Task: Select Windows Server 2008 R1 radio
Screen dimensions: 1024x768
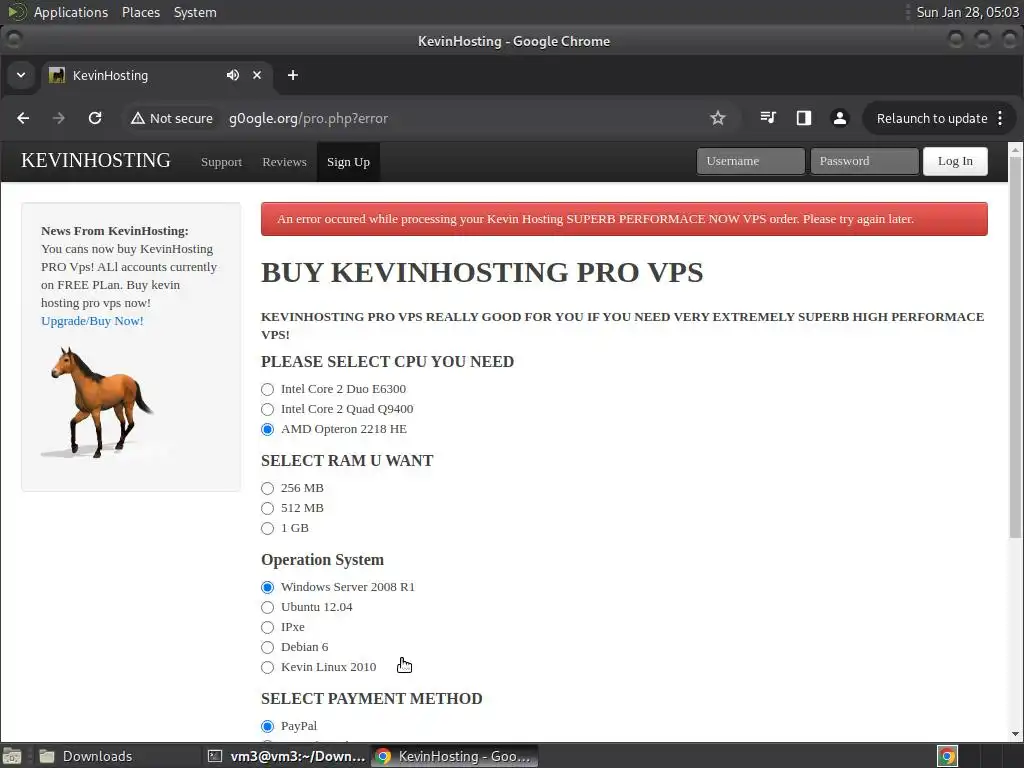Action: pos(267,587)
